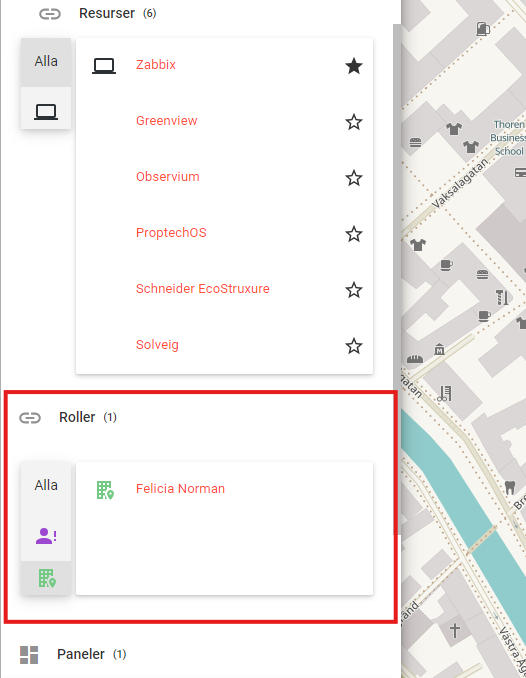
Task: Click the building icon next to Felicia Norman
Action: [x=105, y=490]
